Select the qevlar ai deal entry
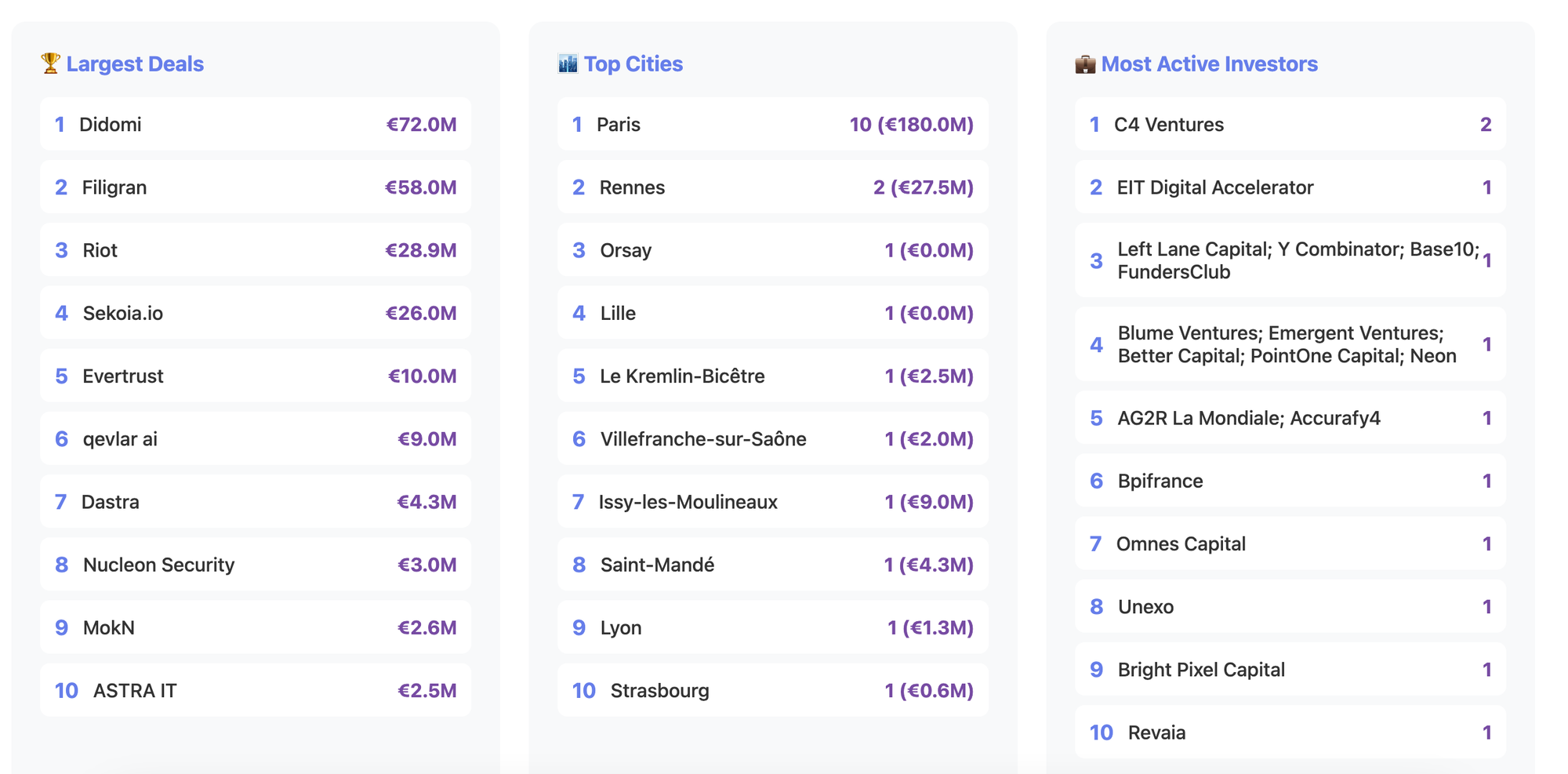Screen dimensions: 1568x774 pos(256,439)
